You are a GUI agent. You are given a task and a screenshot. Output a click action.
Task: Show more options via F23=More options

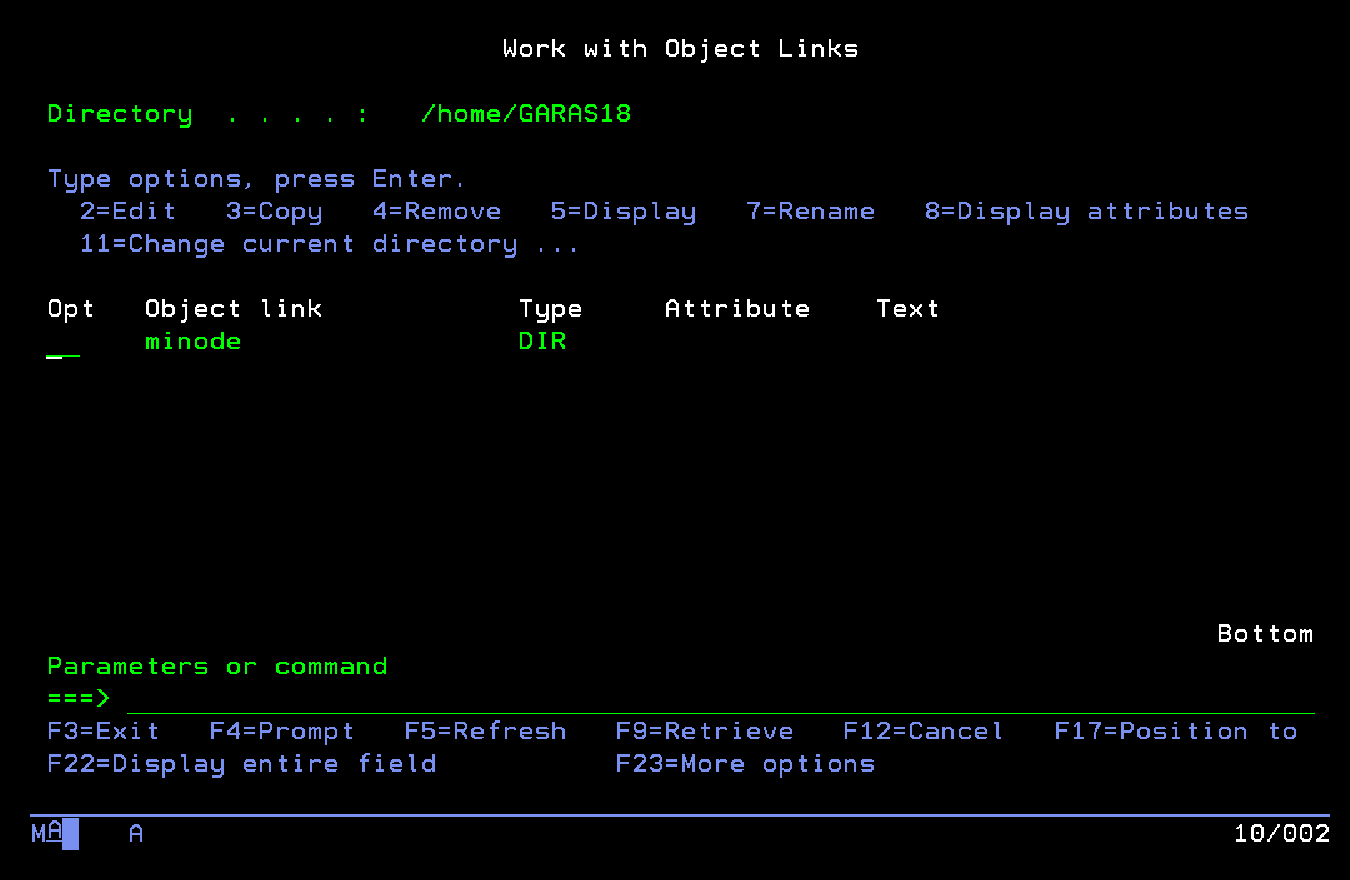(x=745, y=764)
